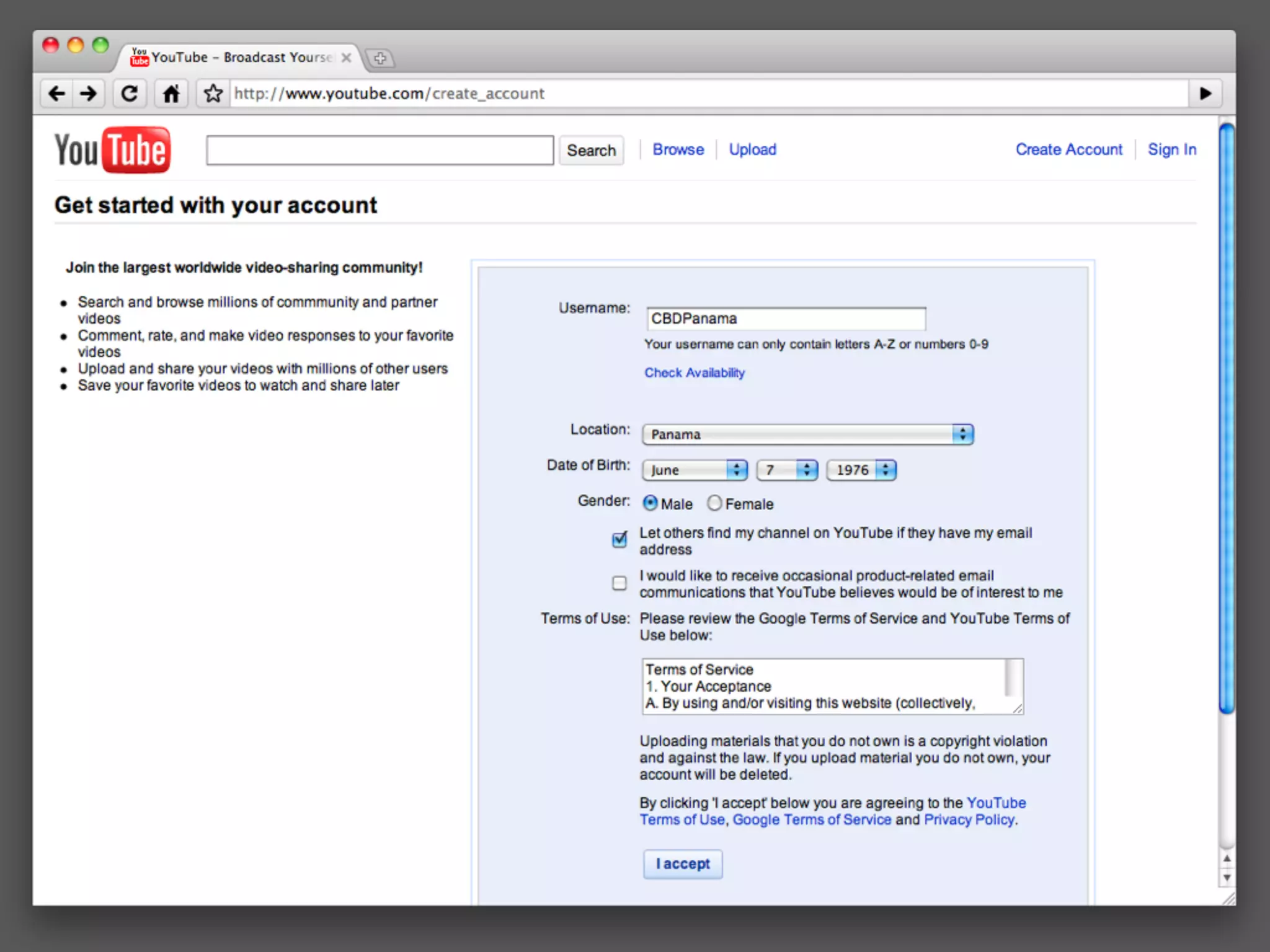Open the Browse menu link
Viewport: 1270px width, 952px height.
point(678,149)
